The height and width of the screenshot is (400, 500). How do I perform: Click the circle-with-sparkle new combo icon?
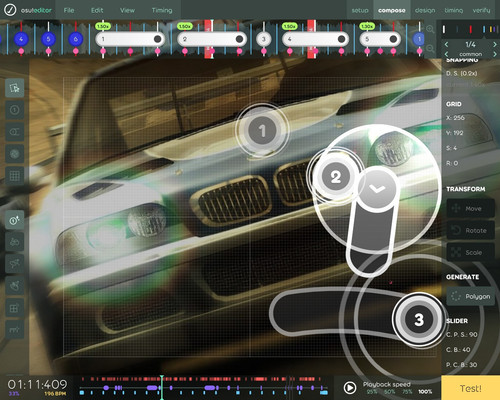tap(14, 220)
